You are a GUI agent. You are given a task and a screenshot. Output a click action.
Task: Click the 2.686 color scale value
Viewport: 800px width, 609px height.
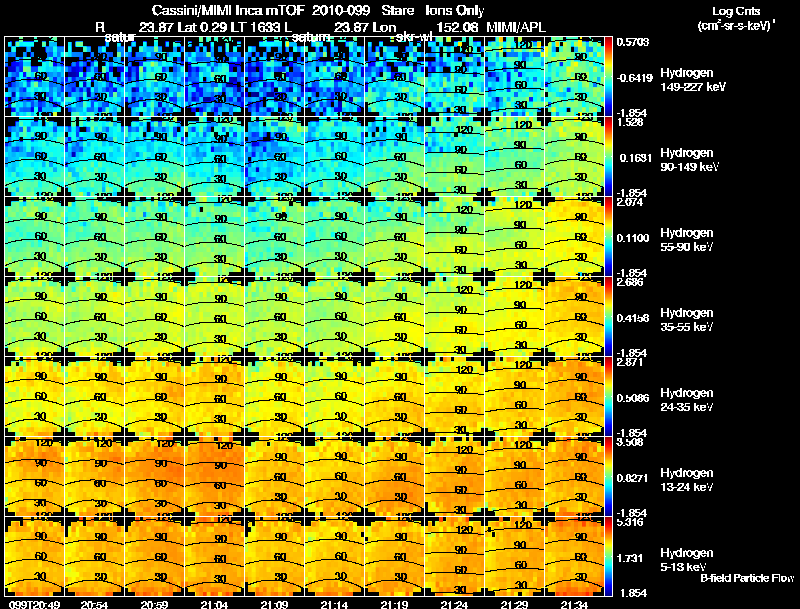point(631,283)
